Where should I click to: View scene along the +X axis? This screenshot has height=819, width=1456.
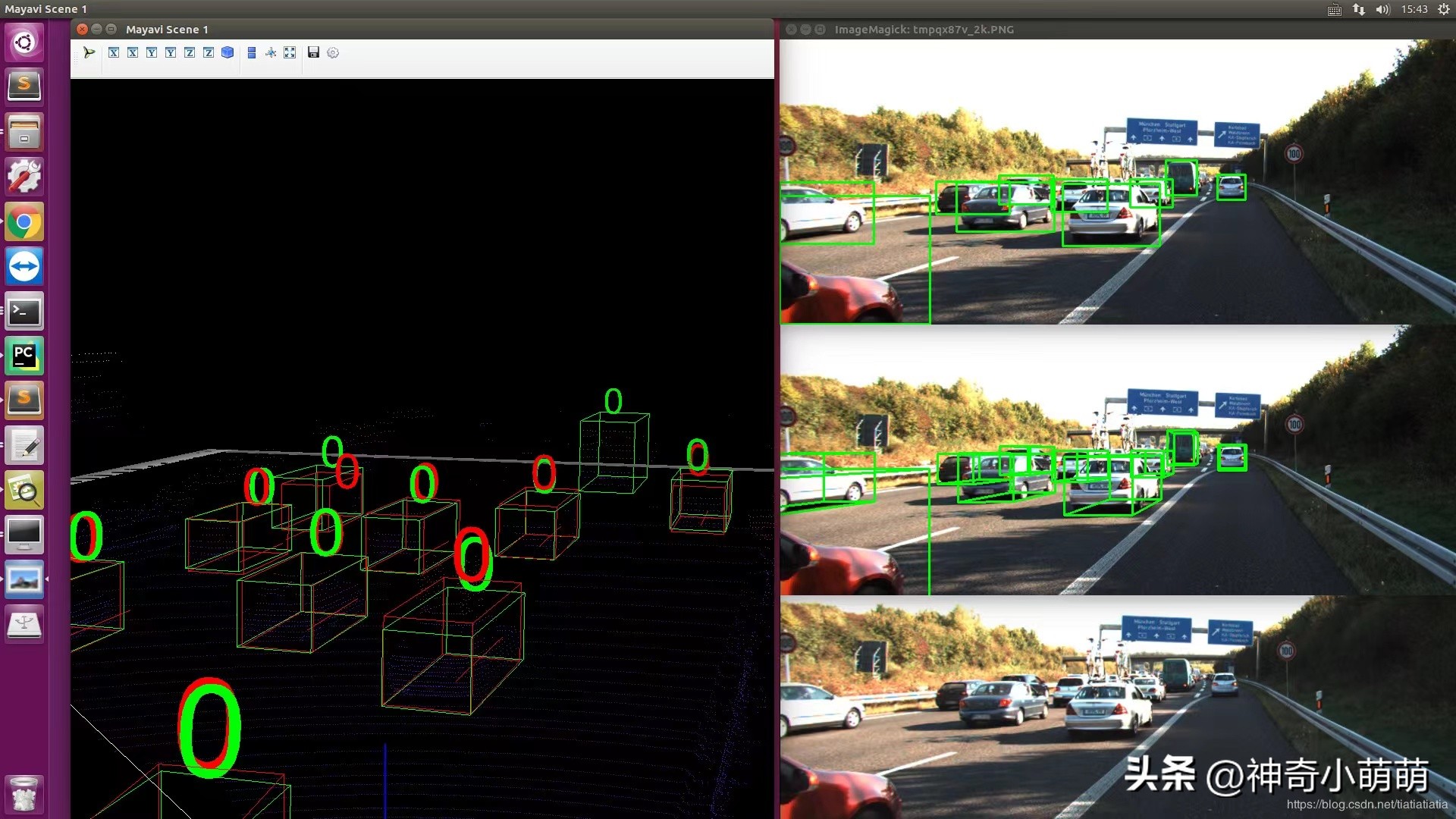click(114, 53)
